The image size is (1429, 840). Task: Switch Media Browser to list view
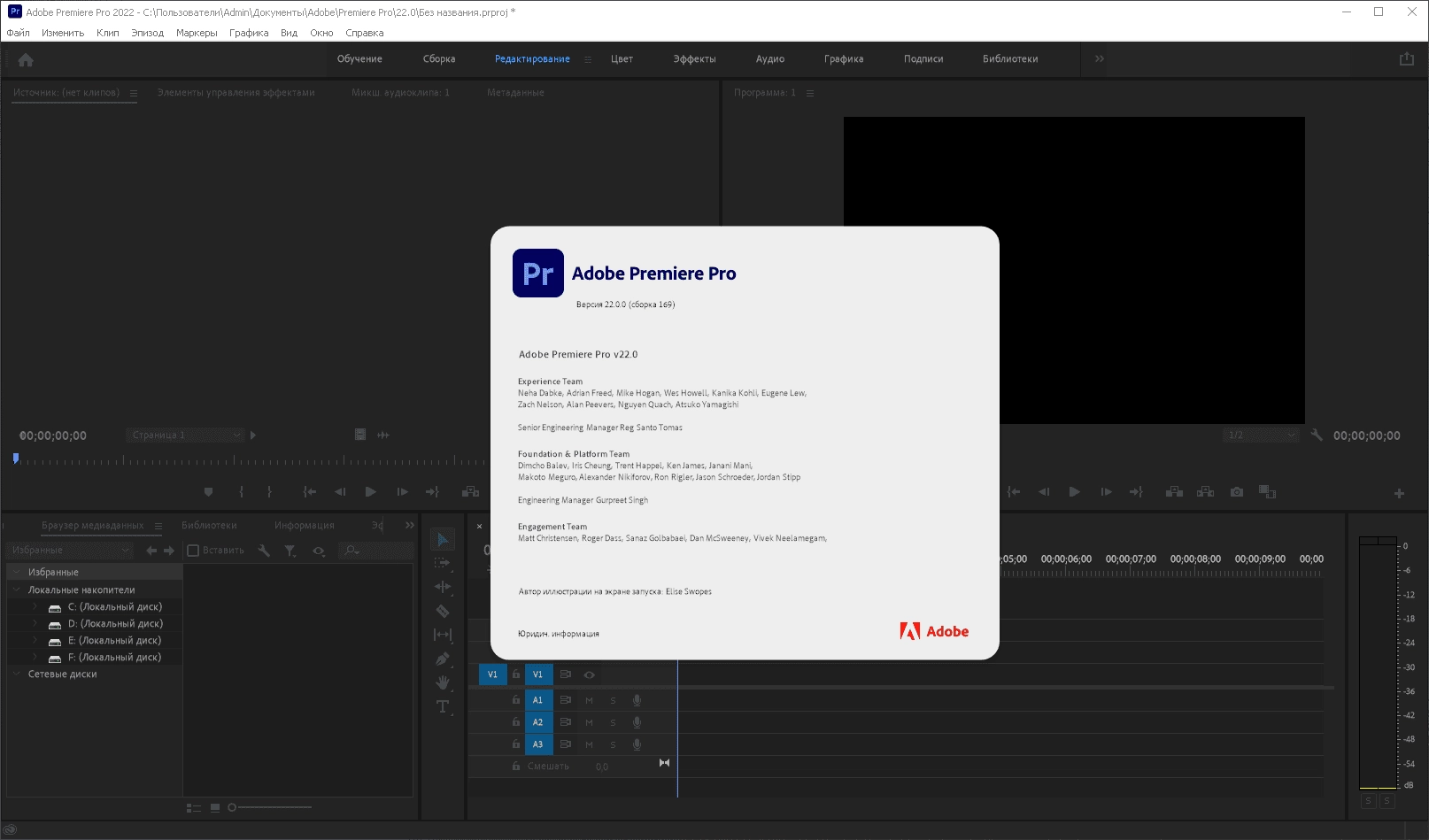pos(194,807)
